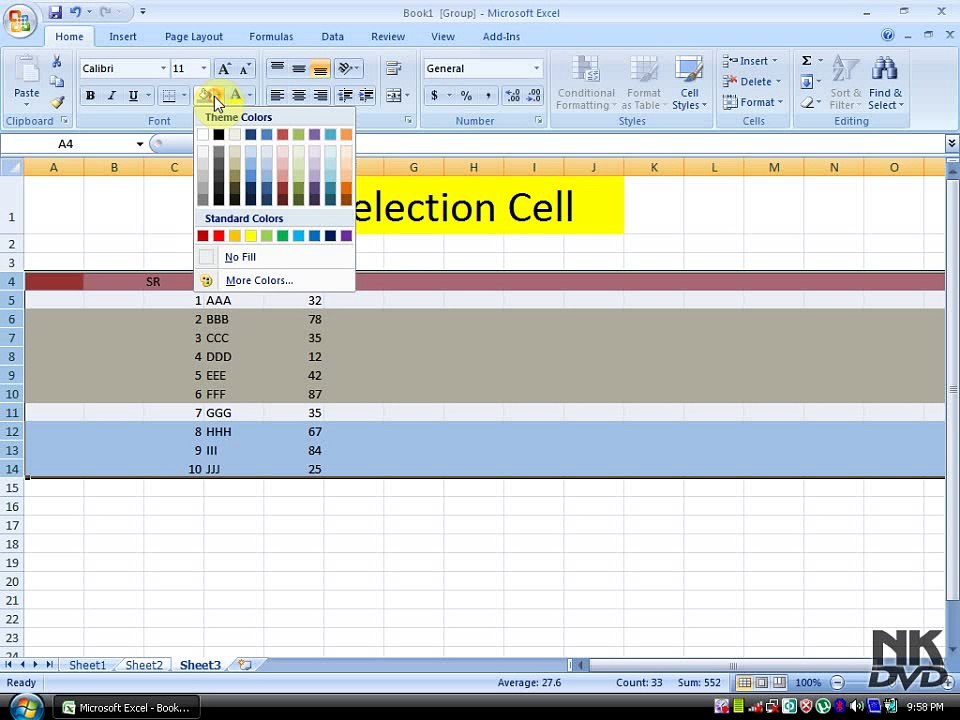Click the Borders icon
This screenshot has width=960, height=720.
pyautogui.click(x=169, y=96)
